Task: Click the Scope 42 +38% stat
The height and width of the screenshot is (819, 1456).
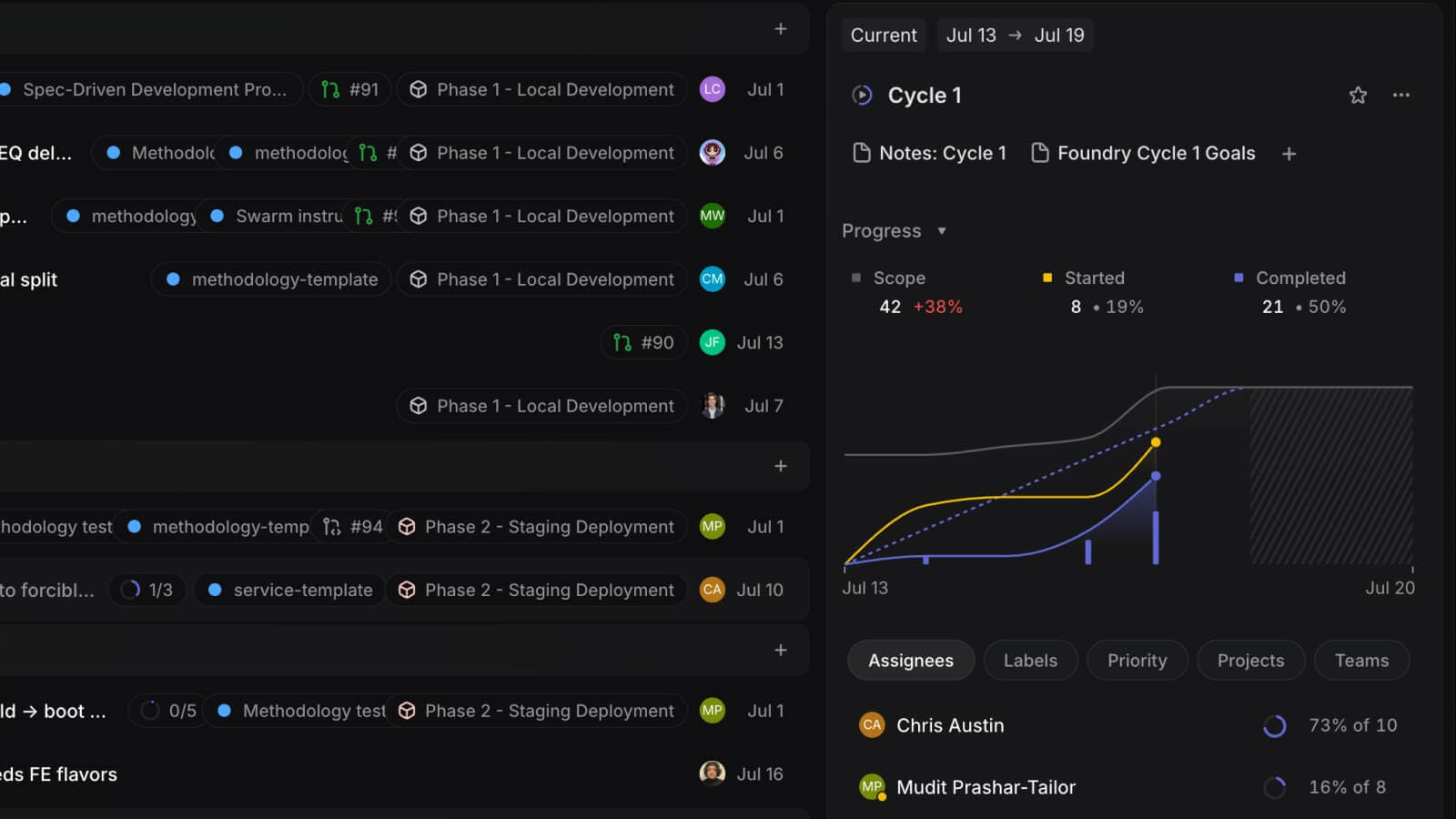Action: coord(907,292)
